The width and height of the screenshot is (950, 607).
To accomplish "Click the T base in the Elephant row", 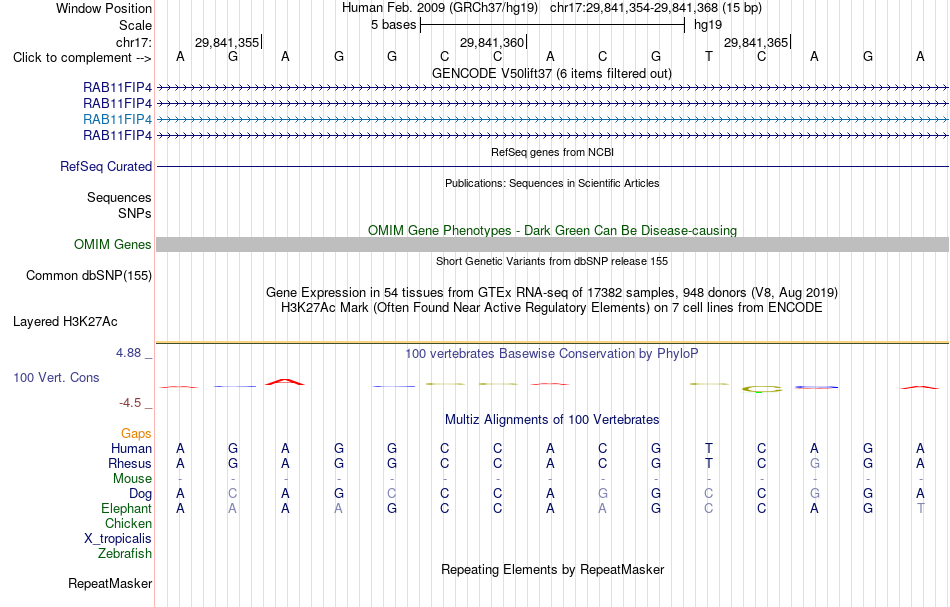I will coord(920,509).
